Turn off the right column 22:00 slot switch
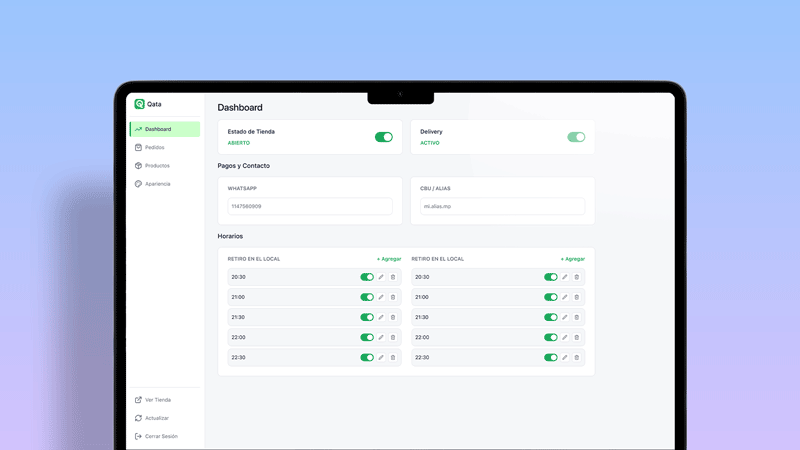The height and width of the screenshot is (450, 800). pos(551,337)
